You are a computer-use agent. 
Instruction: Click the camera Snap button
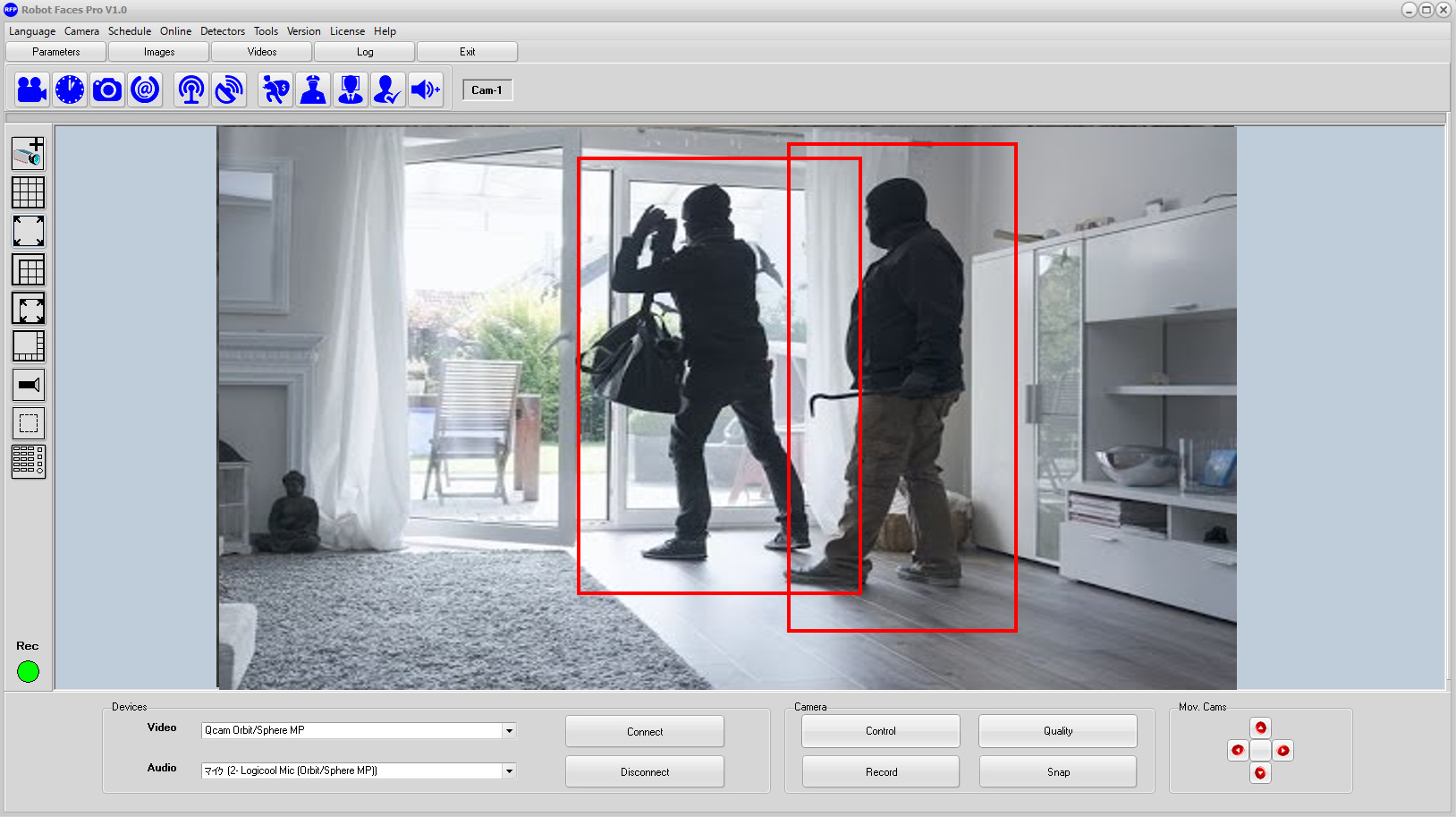click(1057, 771)
